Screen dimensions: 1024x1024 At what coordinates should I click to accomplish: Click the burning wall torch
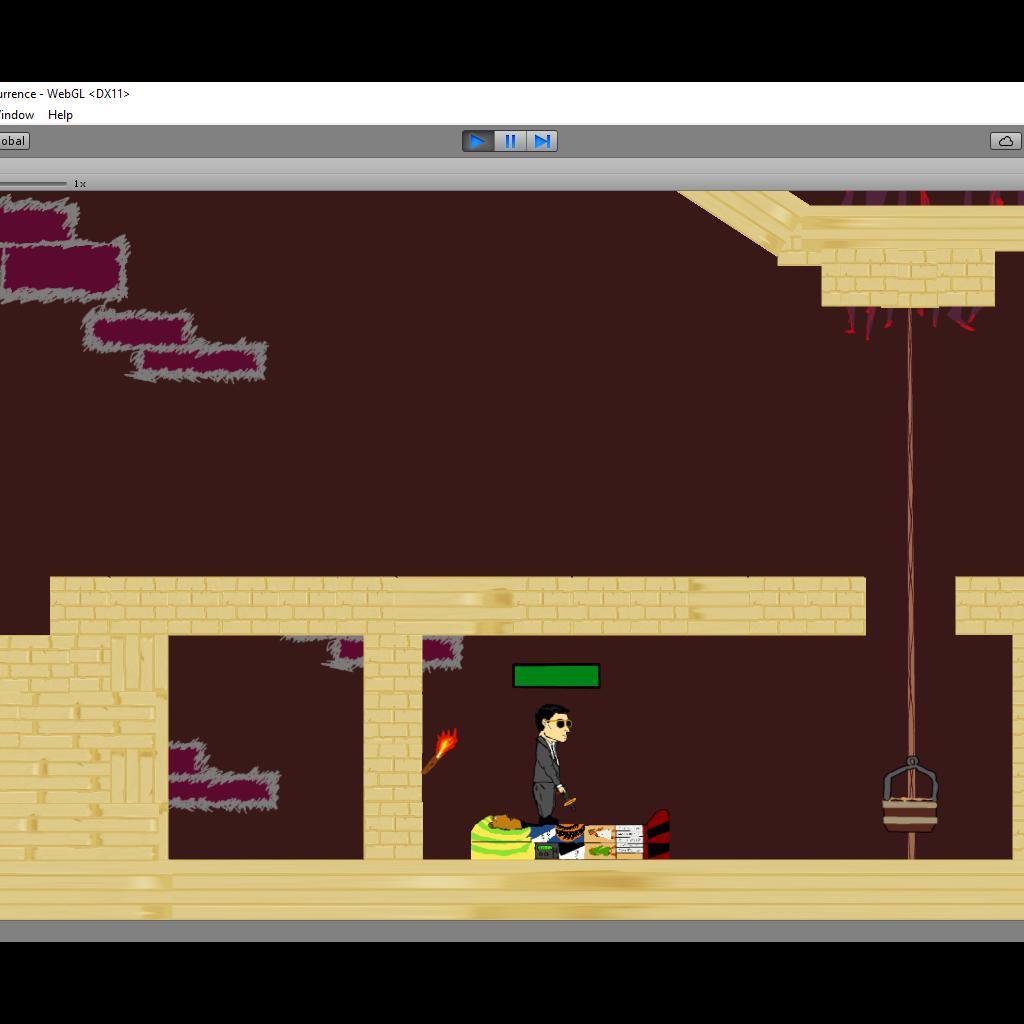(440, 752)
